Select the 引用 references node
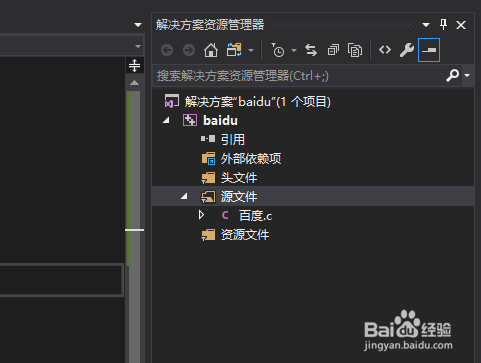The height and width of the screenshot is (363, 481). pyautogui.click(x=233, y=140)
